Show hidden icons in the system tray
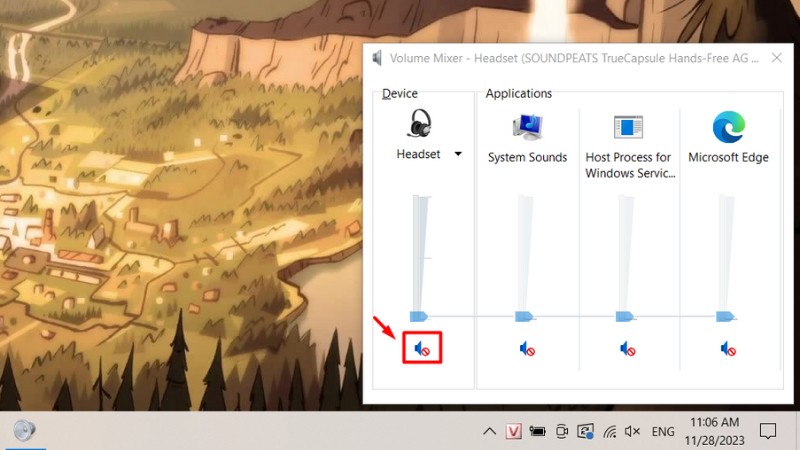 489,432
